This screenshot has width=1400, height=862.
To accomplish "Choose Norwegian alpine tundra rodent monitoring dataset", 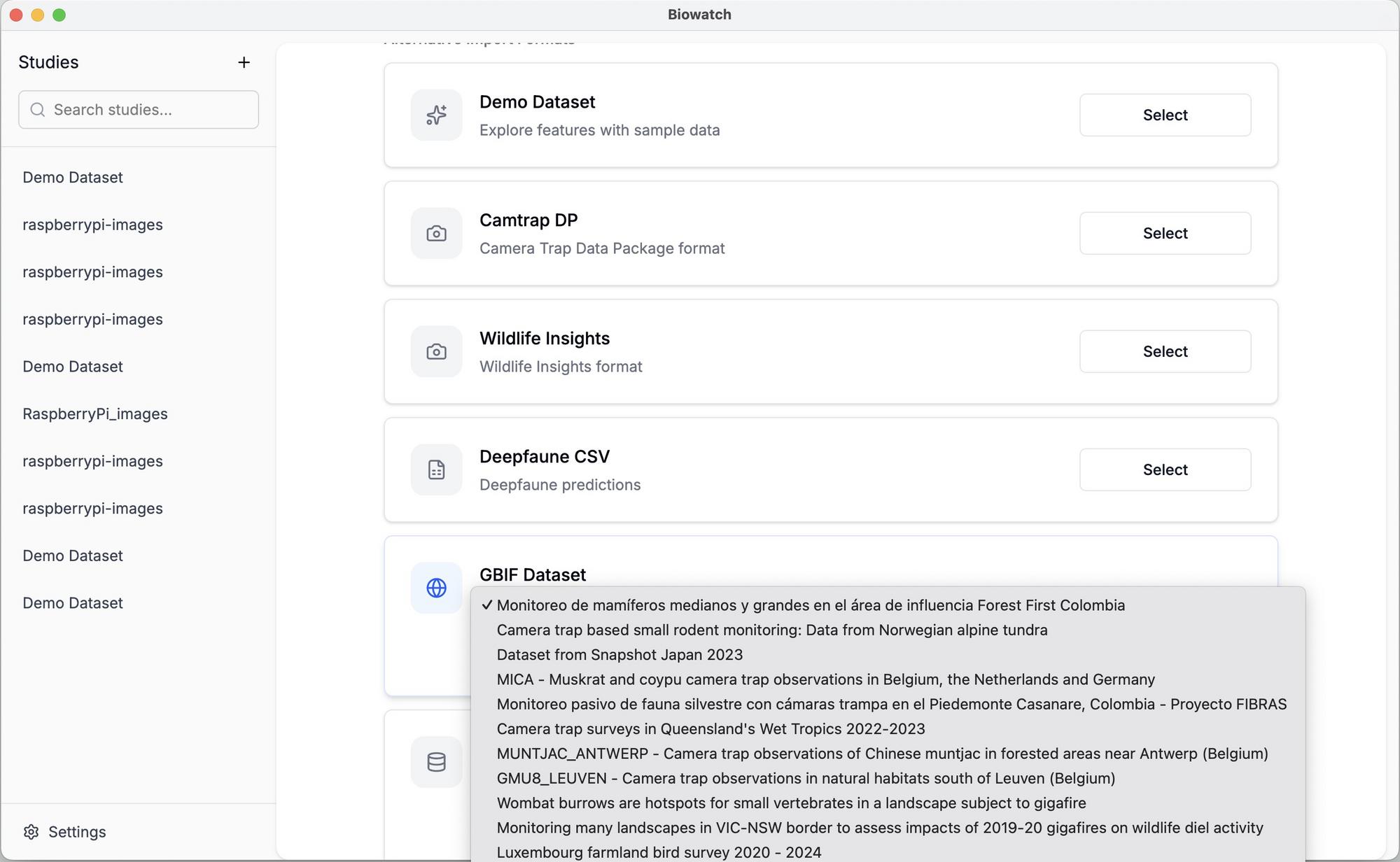I will pos(888,630).
